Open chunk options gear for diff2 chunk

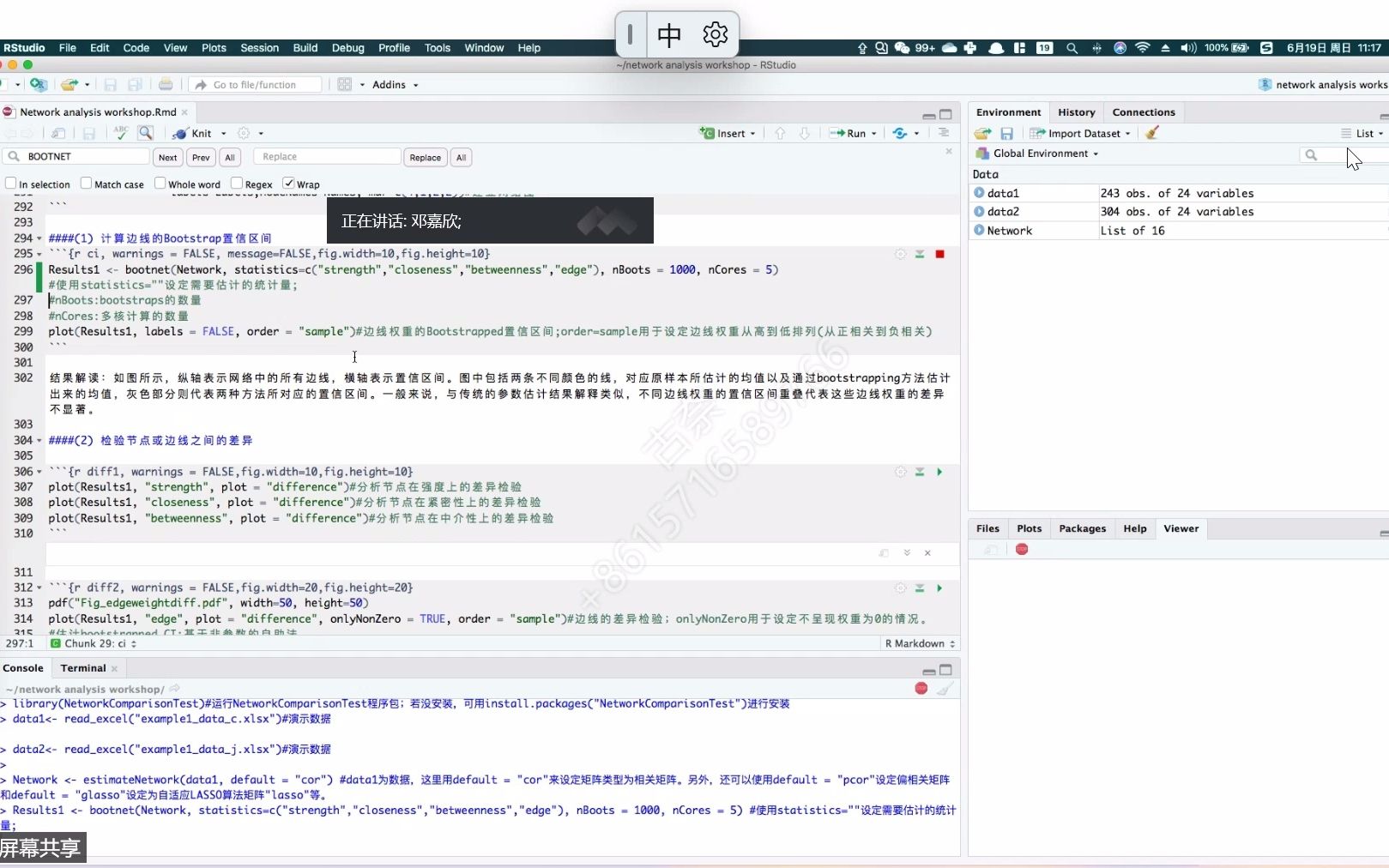pyautogui.click(x=900, y=588)
